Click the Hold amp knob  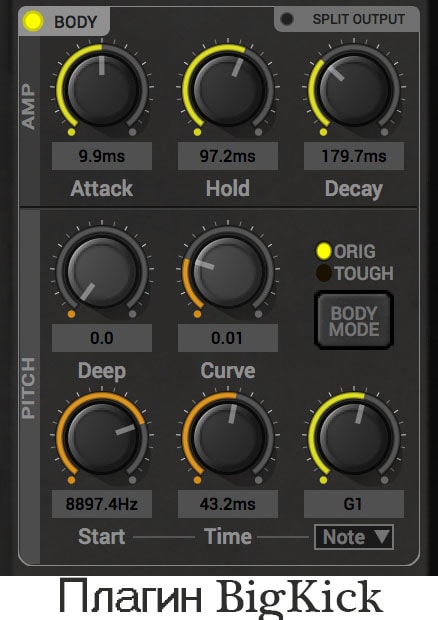[228, 89]
